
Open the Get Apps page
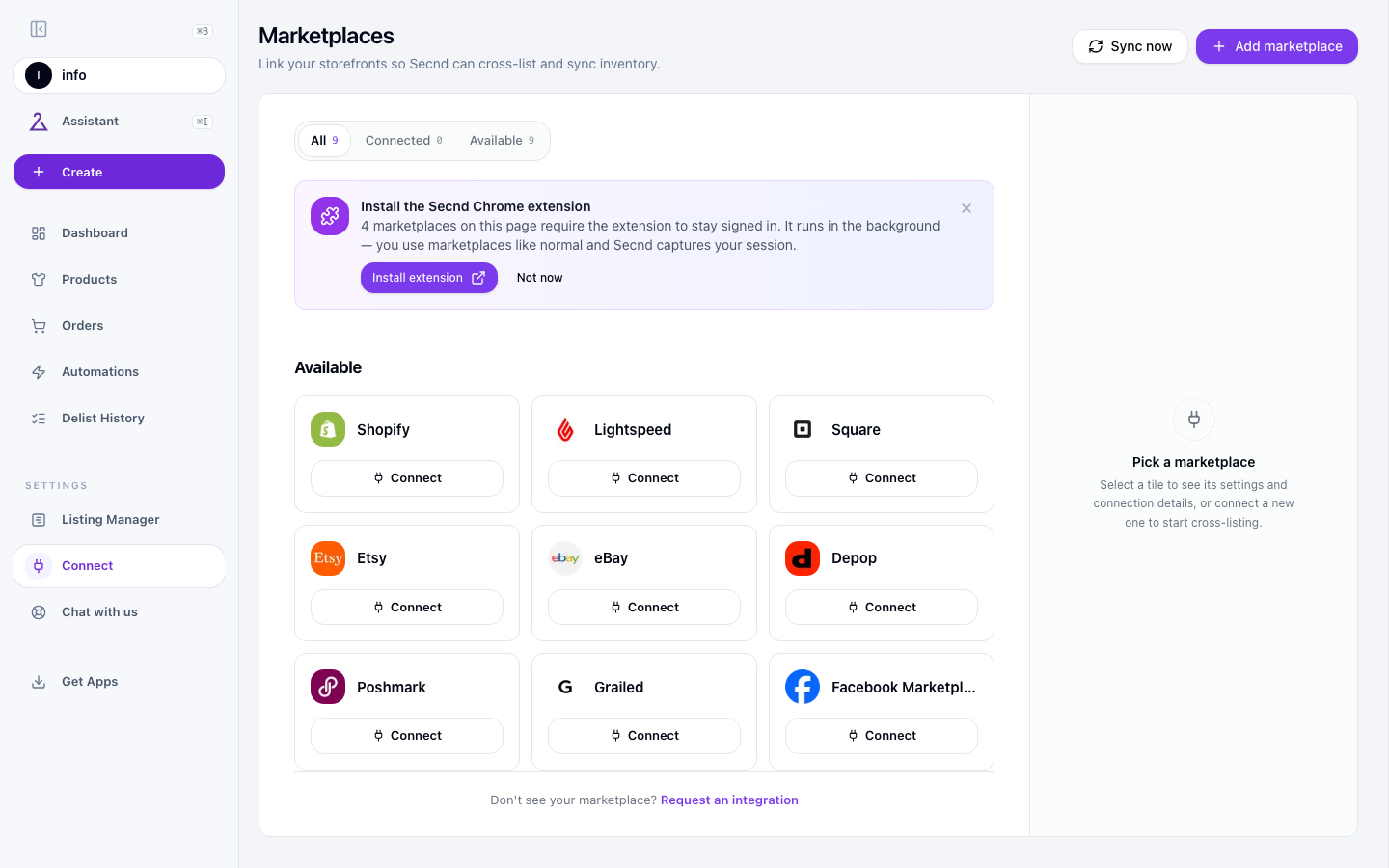point(119,682)
